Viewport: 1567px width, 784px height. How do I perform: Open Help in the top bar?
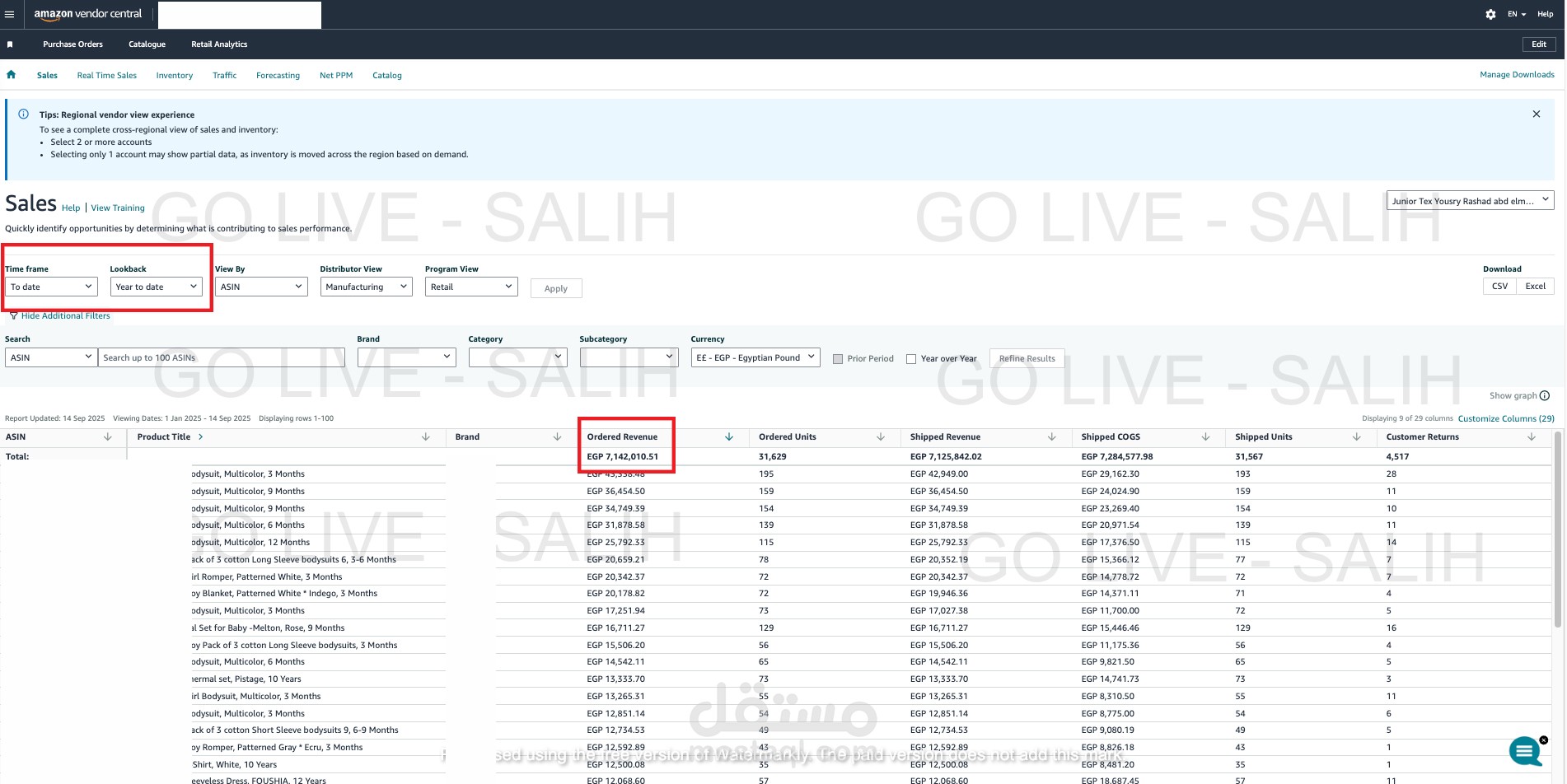(1545, 14)
